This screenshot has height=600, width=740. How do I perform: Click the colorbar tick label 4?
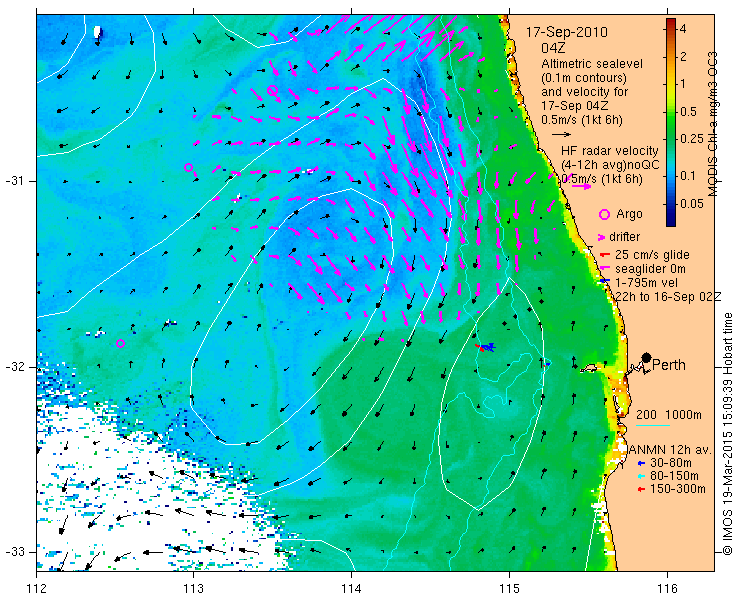click(x=683, y=29)
